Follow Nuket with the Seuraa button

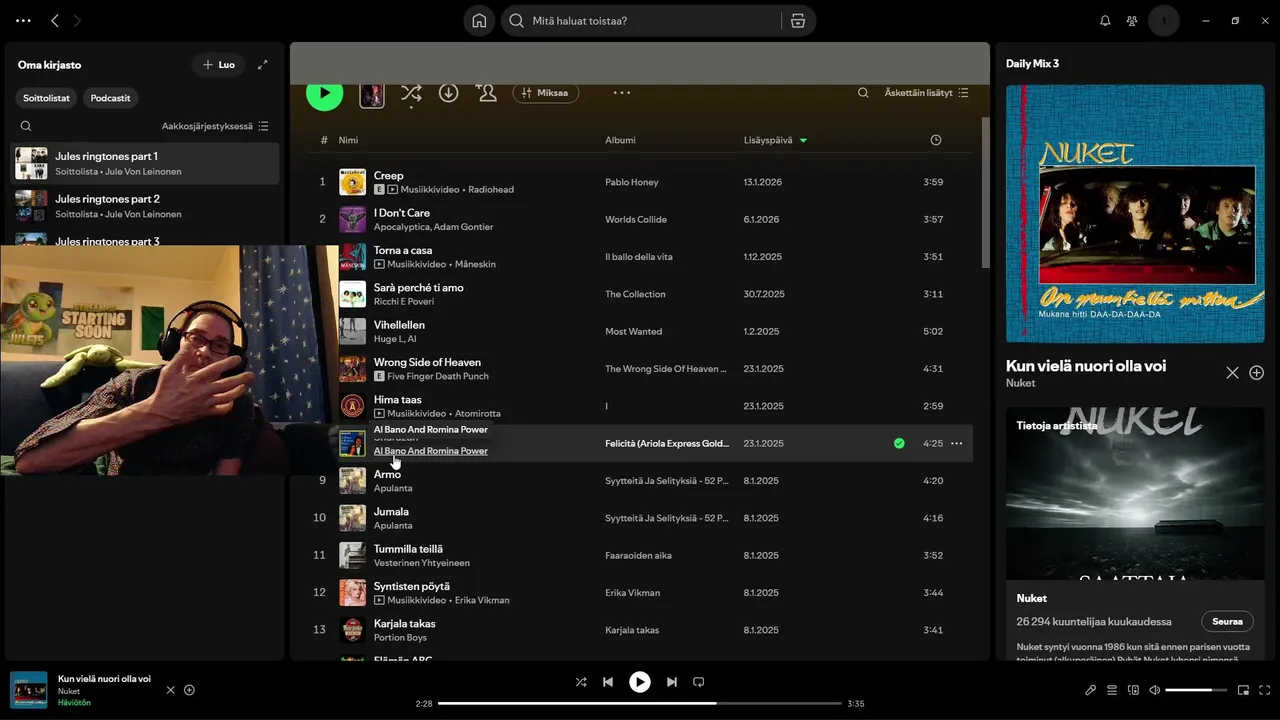coord(1227,621)
